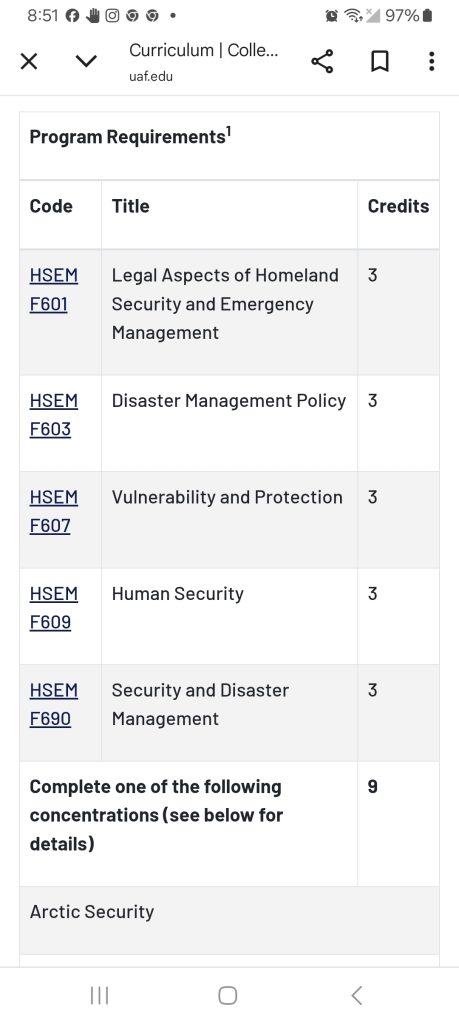
Task: Tap the Instagram notification icon in the status bar
Action: pos(112,16)
